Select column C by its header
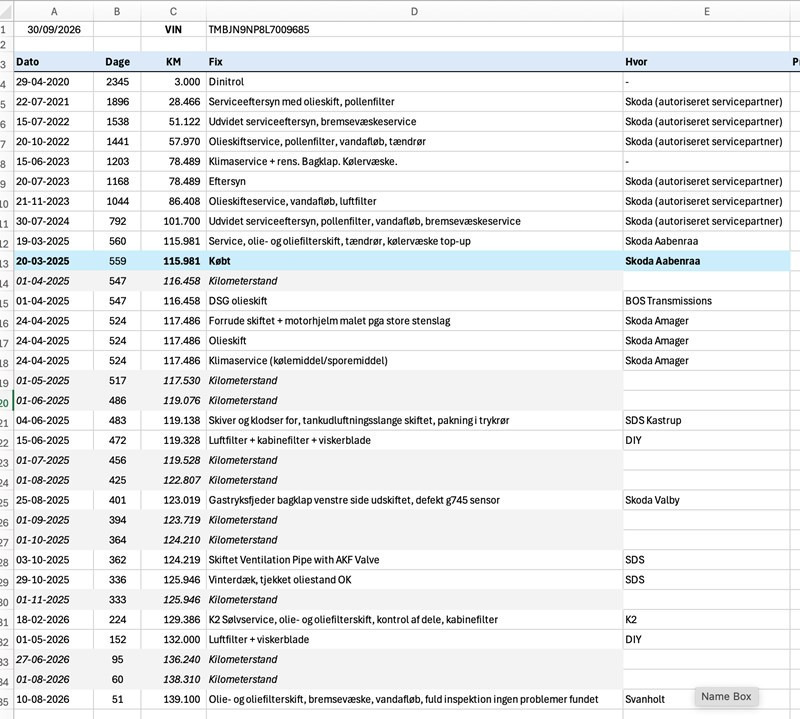This screenshot has height=719, width=800. [x=173, y=11]
